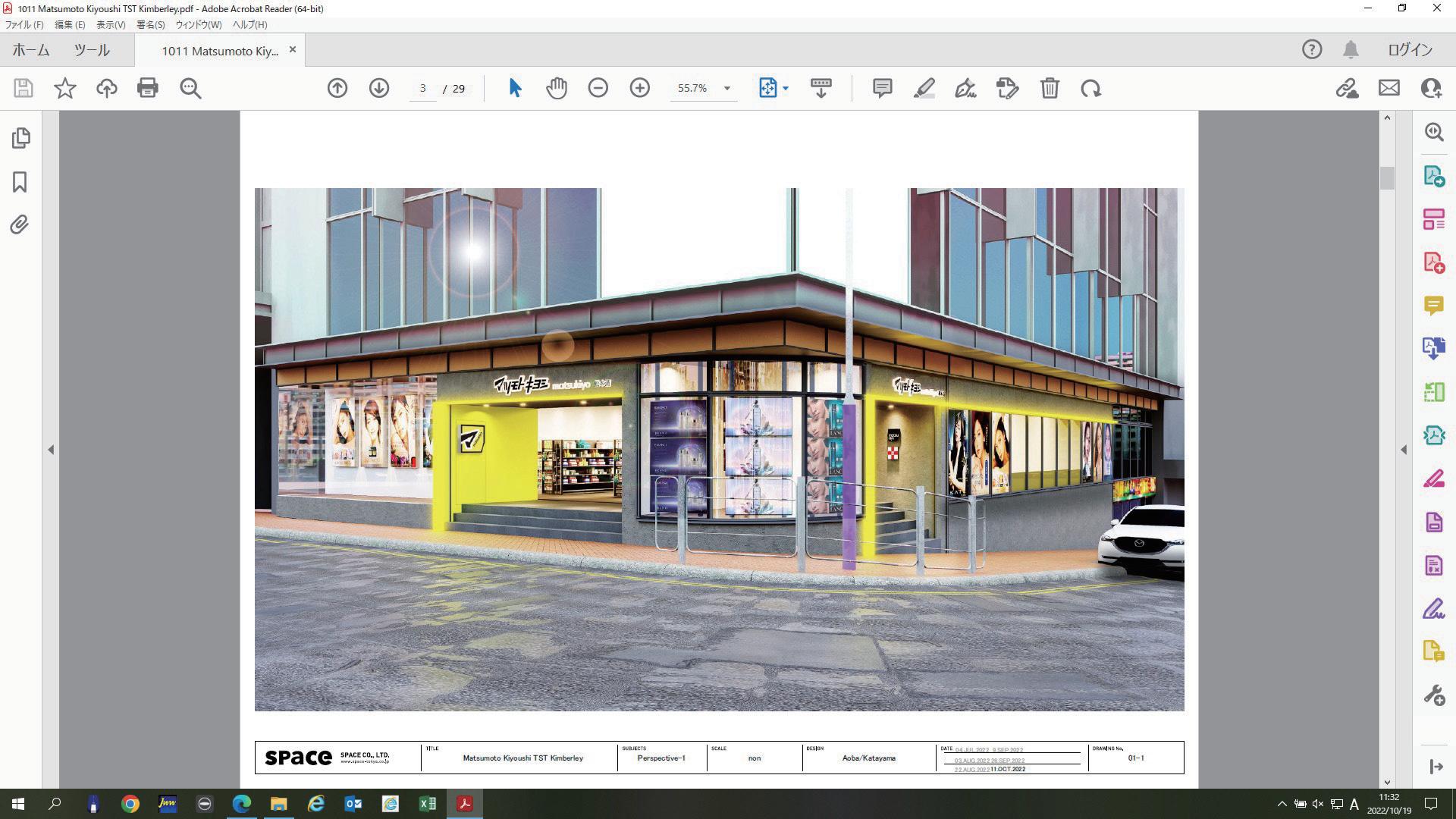Add a sticky note comment
1456x819 pixels.
click(882, 88)
